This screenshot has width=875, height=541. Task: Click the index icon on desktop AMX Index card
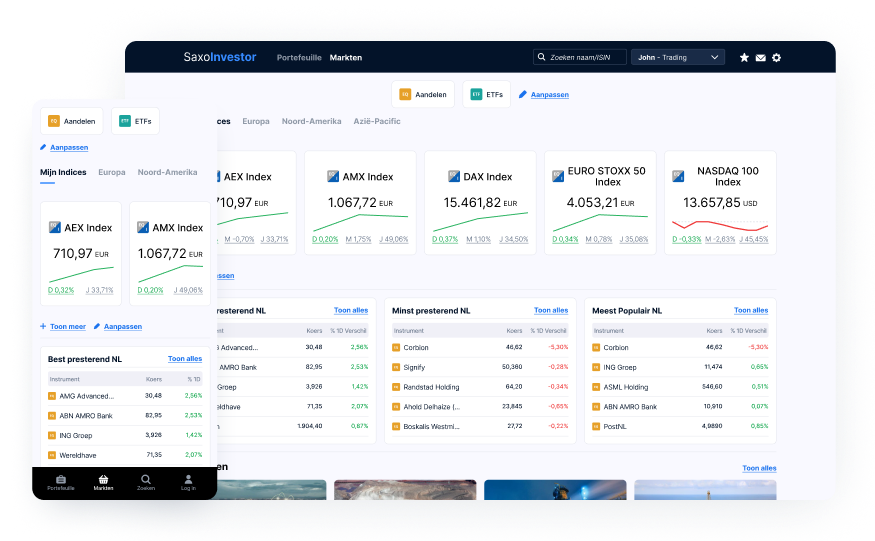[333, 176]
